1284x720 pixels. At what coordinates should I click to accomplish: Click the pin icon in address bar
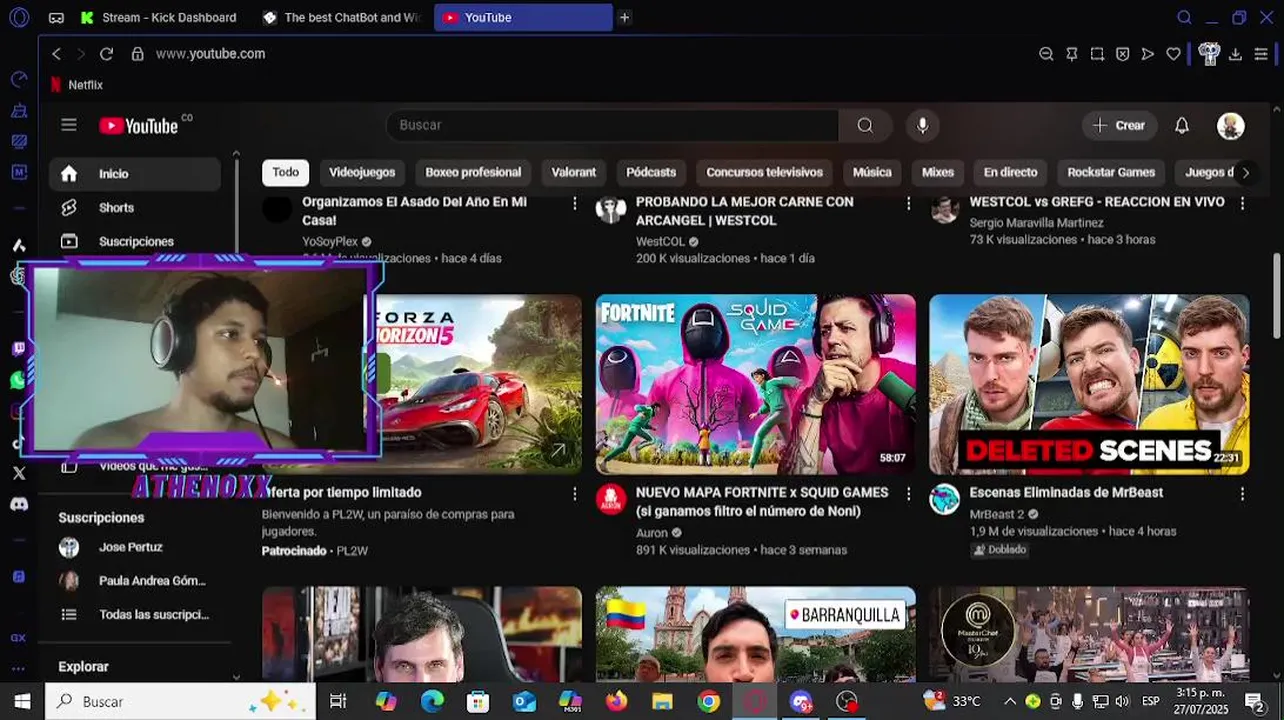pos(1072,54)
